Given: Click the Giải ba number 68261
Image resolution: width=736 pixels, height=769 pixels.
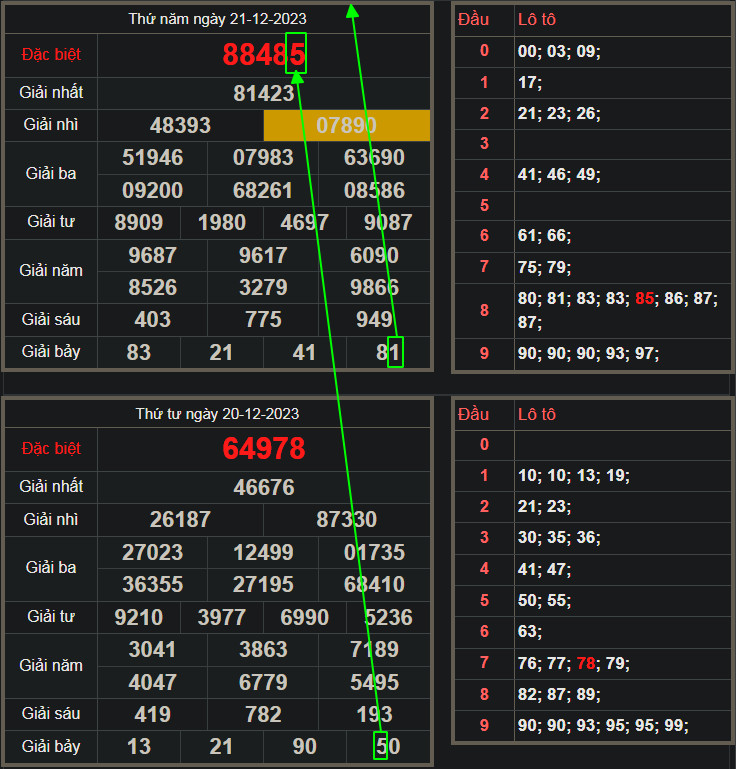Looking at the screenshot, I should [264, 190].
